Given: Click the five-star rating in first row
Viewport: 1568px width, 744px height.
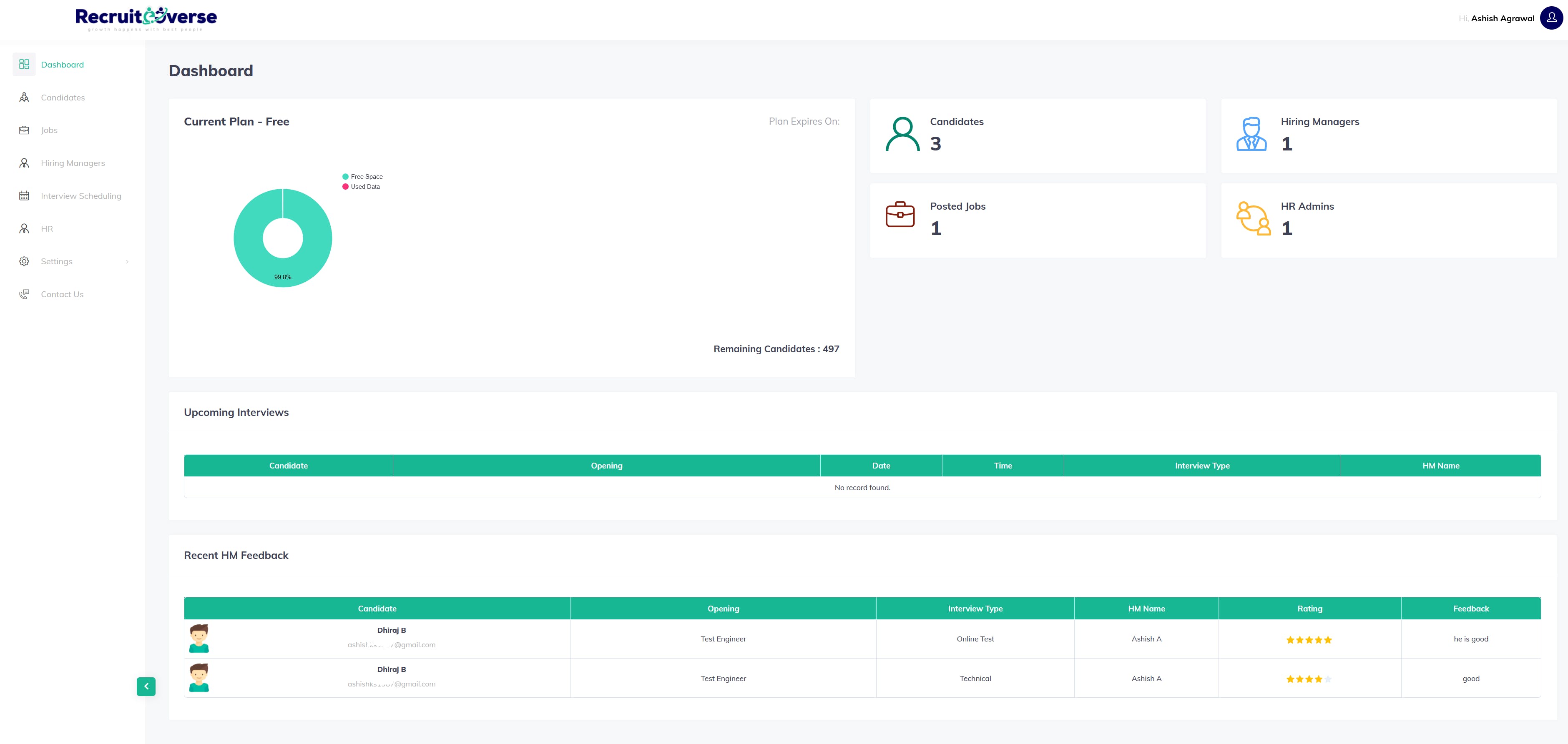Looking at the screenshot, I should [1309, 640].
